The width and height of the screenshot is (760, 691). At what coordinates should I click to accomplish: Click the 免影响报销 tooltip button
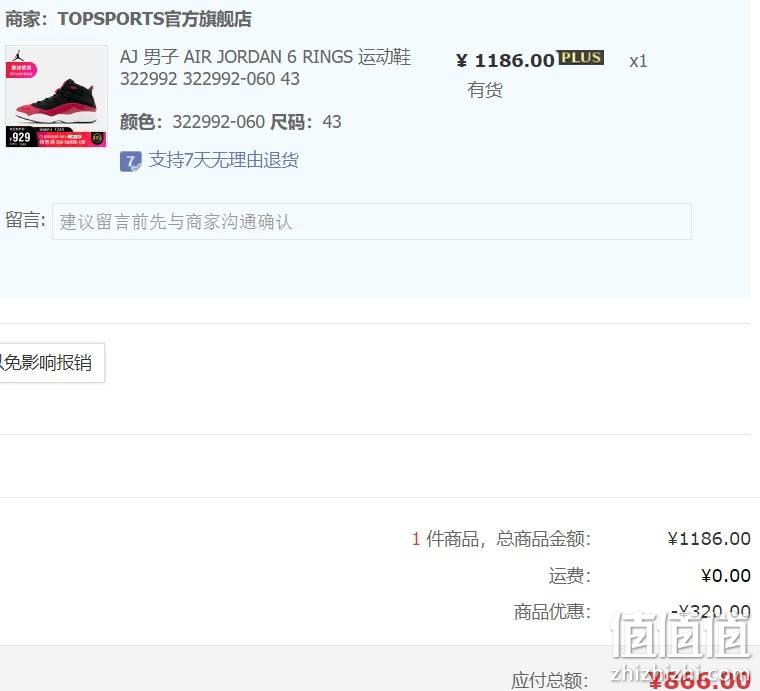(51, 362)
